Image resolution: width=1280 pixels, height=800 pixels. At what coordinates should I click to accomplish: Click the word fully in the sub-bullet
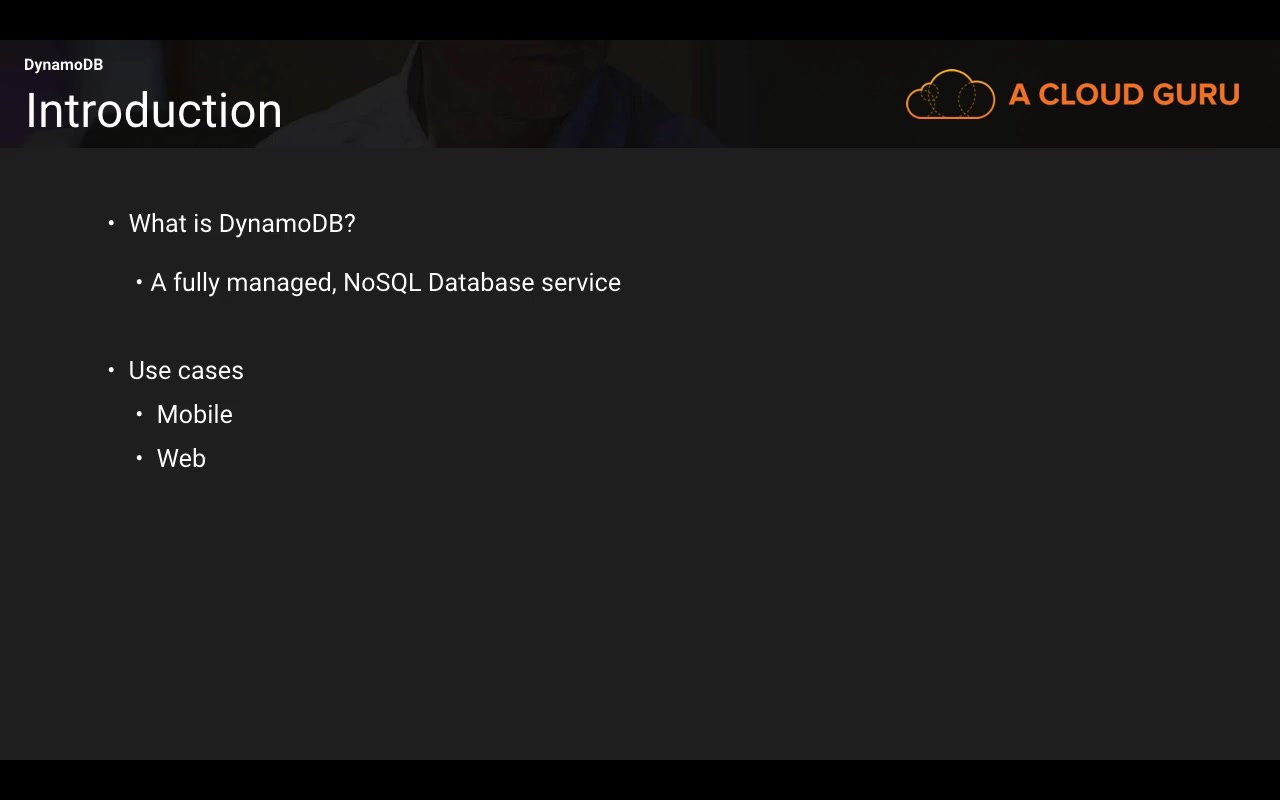(x=196, y=284)
